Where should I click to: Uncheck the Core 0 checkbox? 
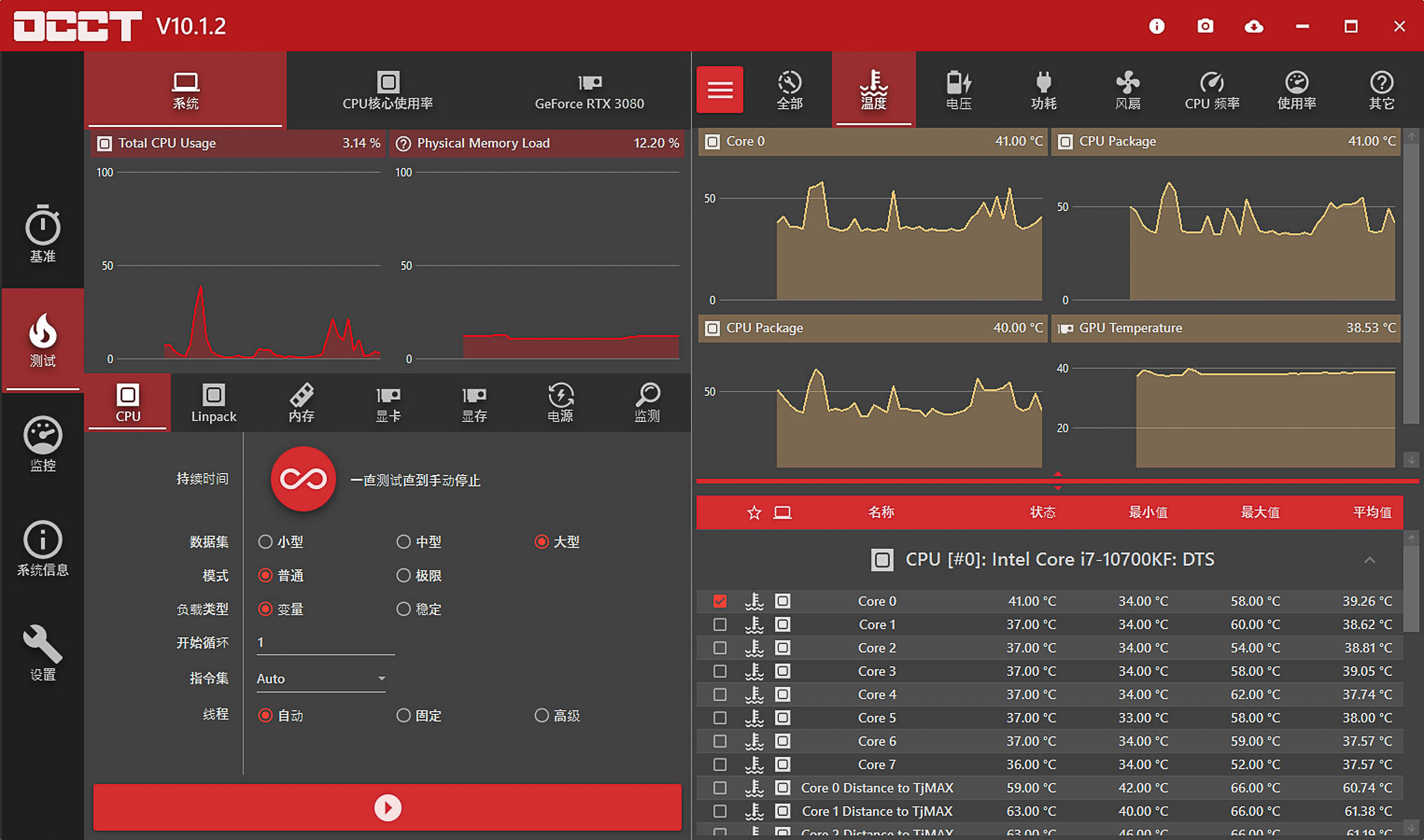pyautogui.click(x=720, y=601)
